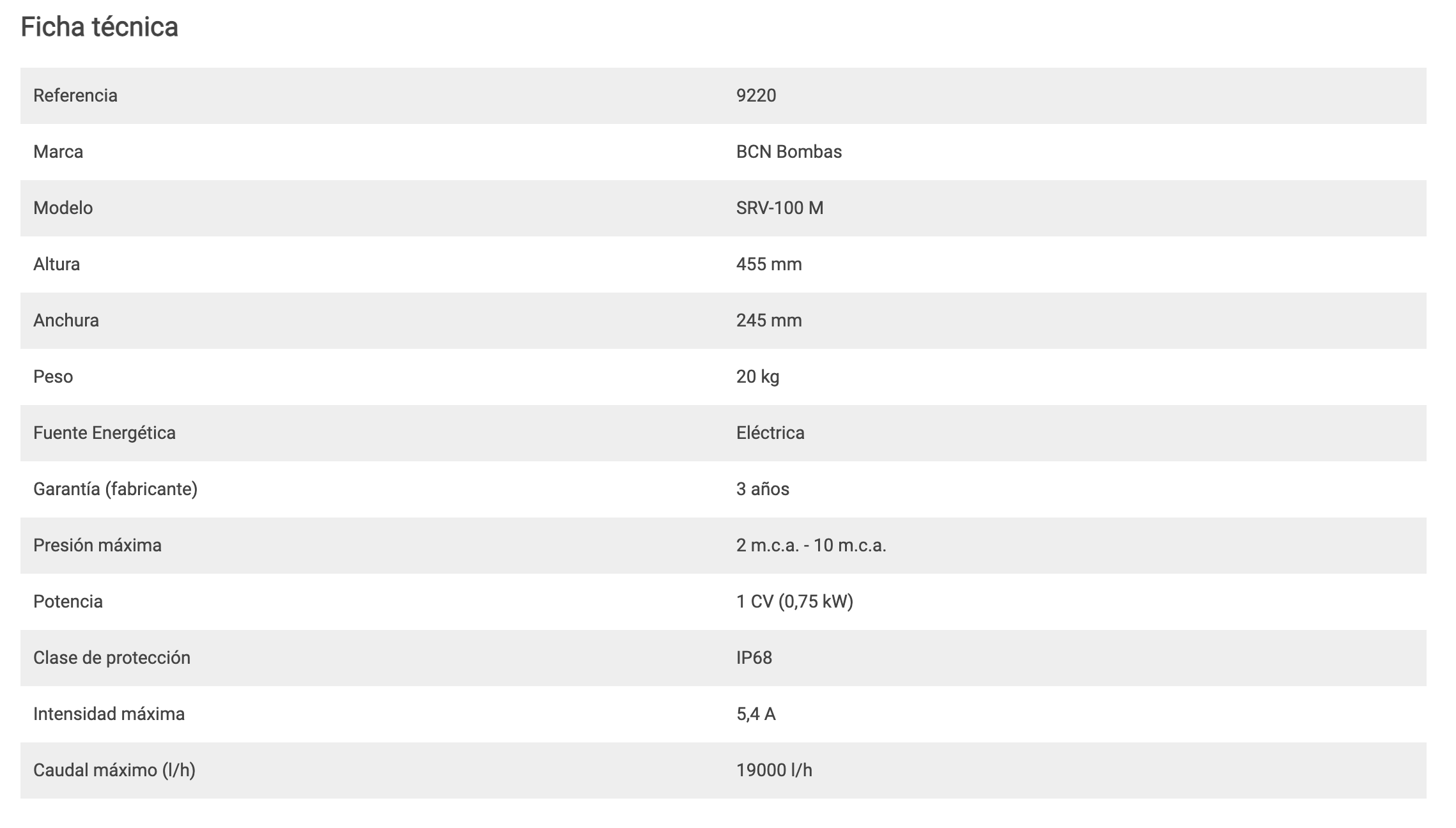This screenshot has width=1456, height=828.
Task: Click the Garantía (fabricante) label
Action: coord(115,489)
